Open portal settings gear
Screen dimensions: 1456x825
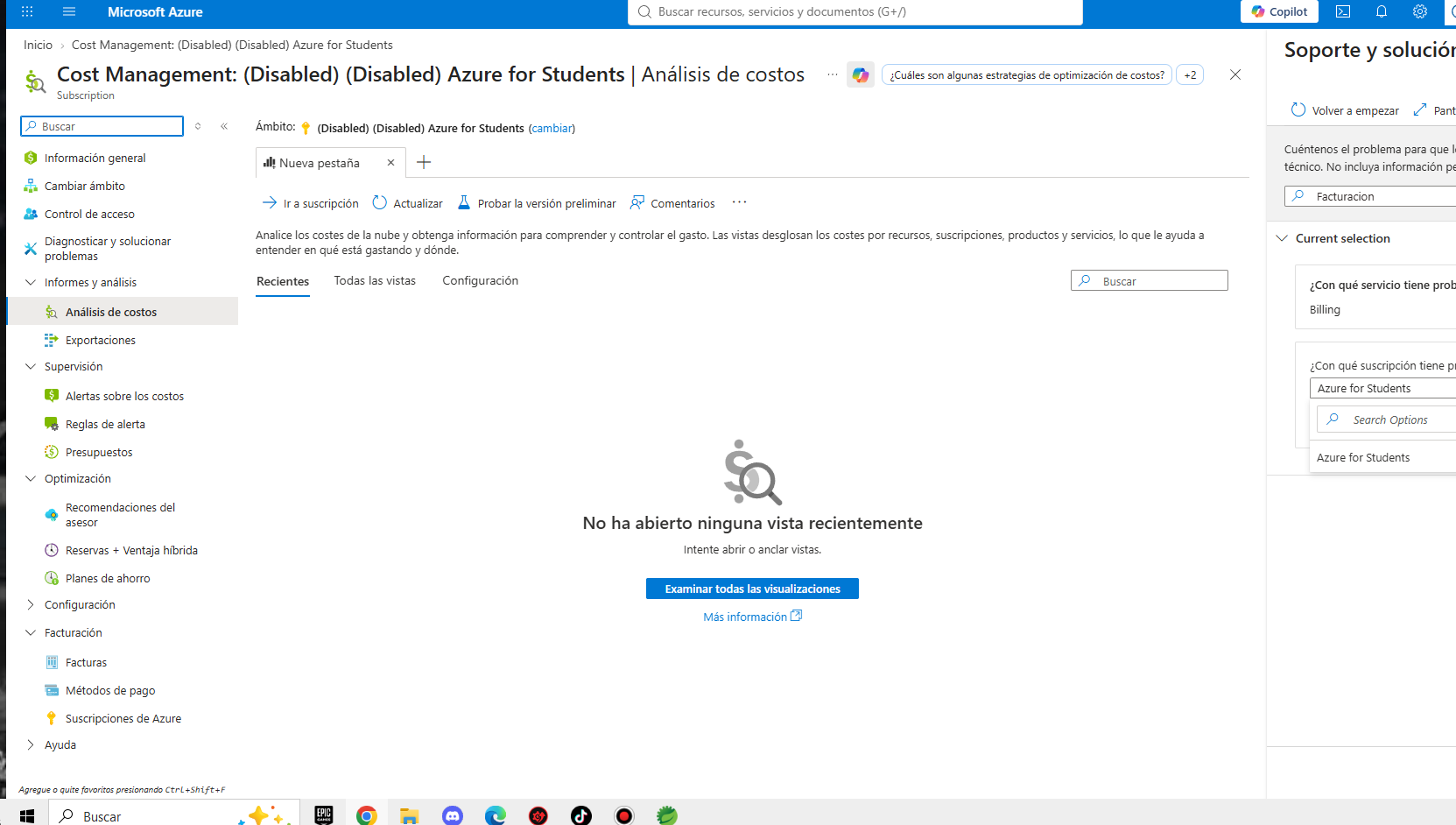pyautogui.click(x=1420, y=12)
